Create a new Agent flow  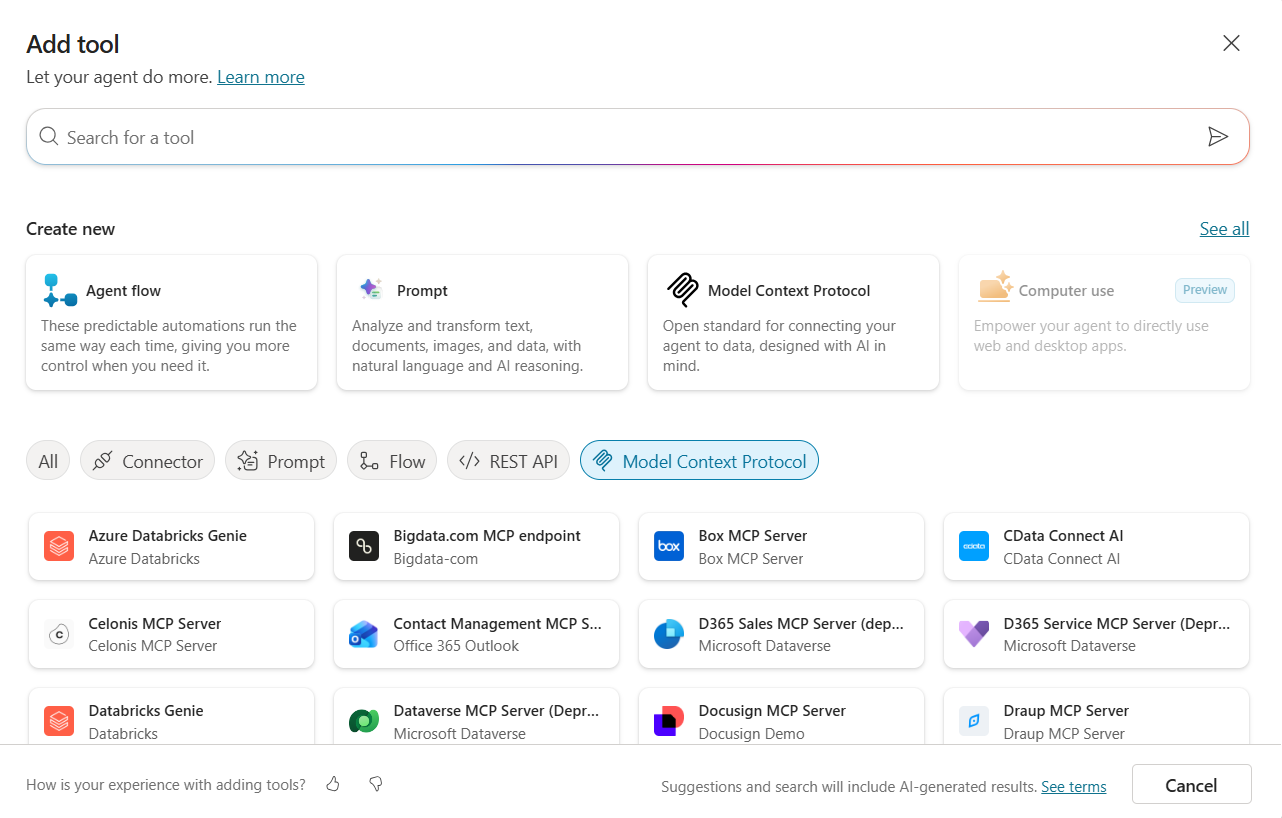click(x=171, y=322)
